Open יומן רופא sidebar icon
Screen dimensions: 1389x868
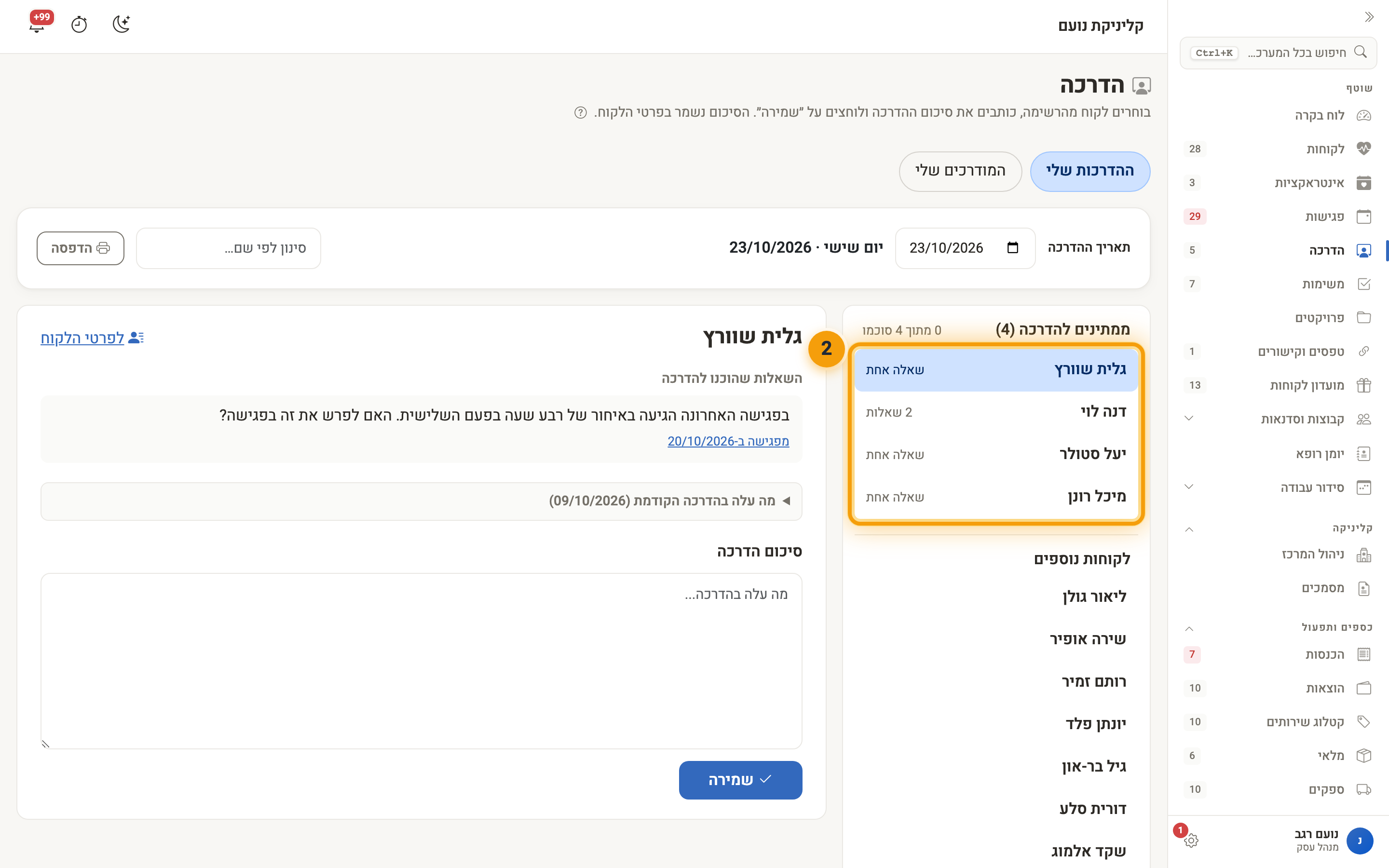(x=1364, y=454)
